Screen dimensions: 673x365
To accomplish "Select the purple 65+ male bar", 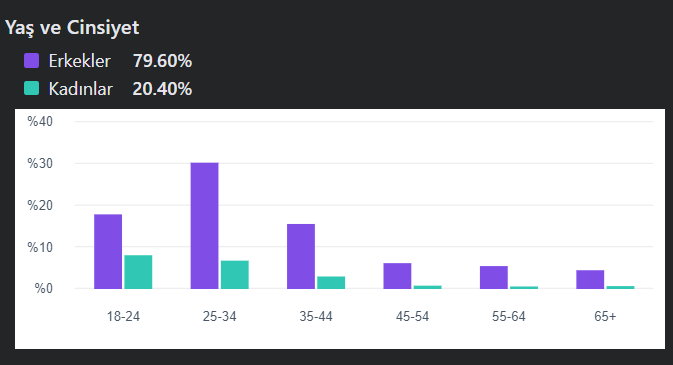I will (x=590, y=280).
